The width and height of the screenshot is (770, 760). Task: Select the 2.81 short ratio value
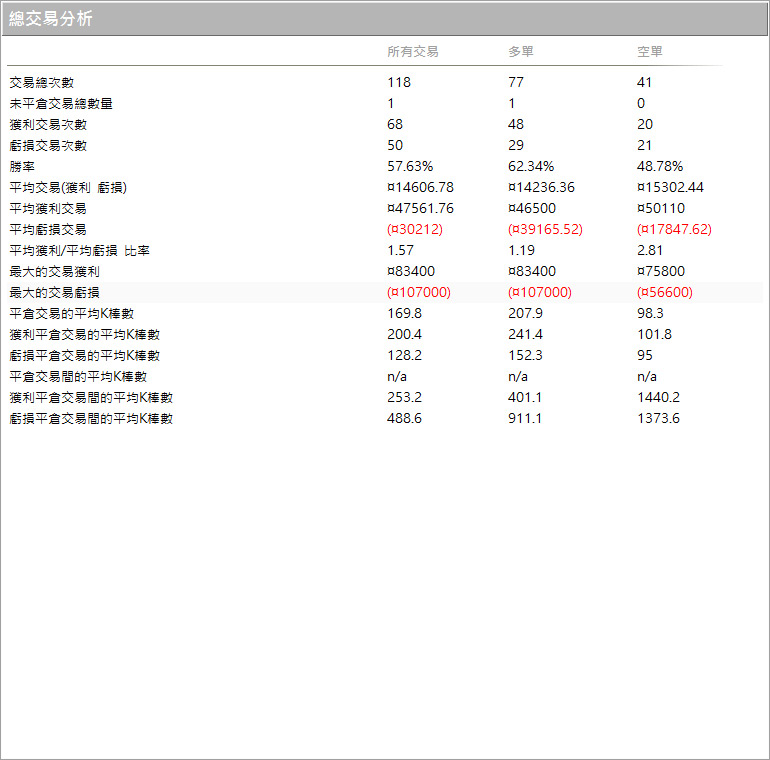[x=650, y=251]
